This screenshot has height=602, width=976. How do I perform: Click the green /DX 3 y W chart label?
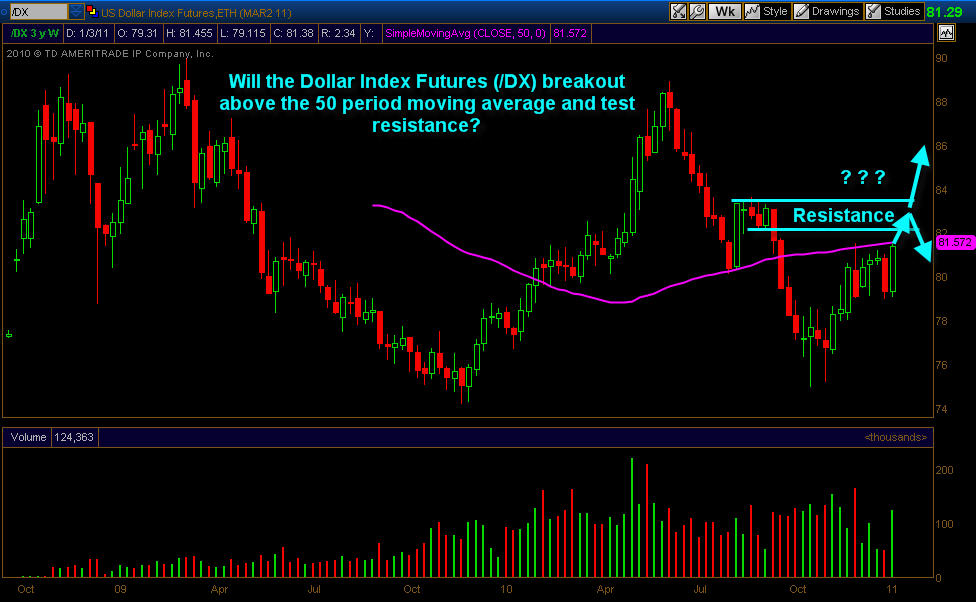pyautogui.click(x=34, y=32)
